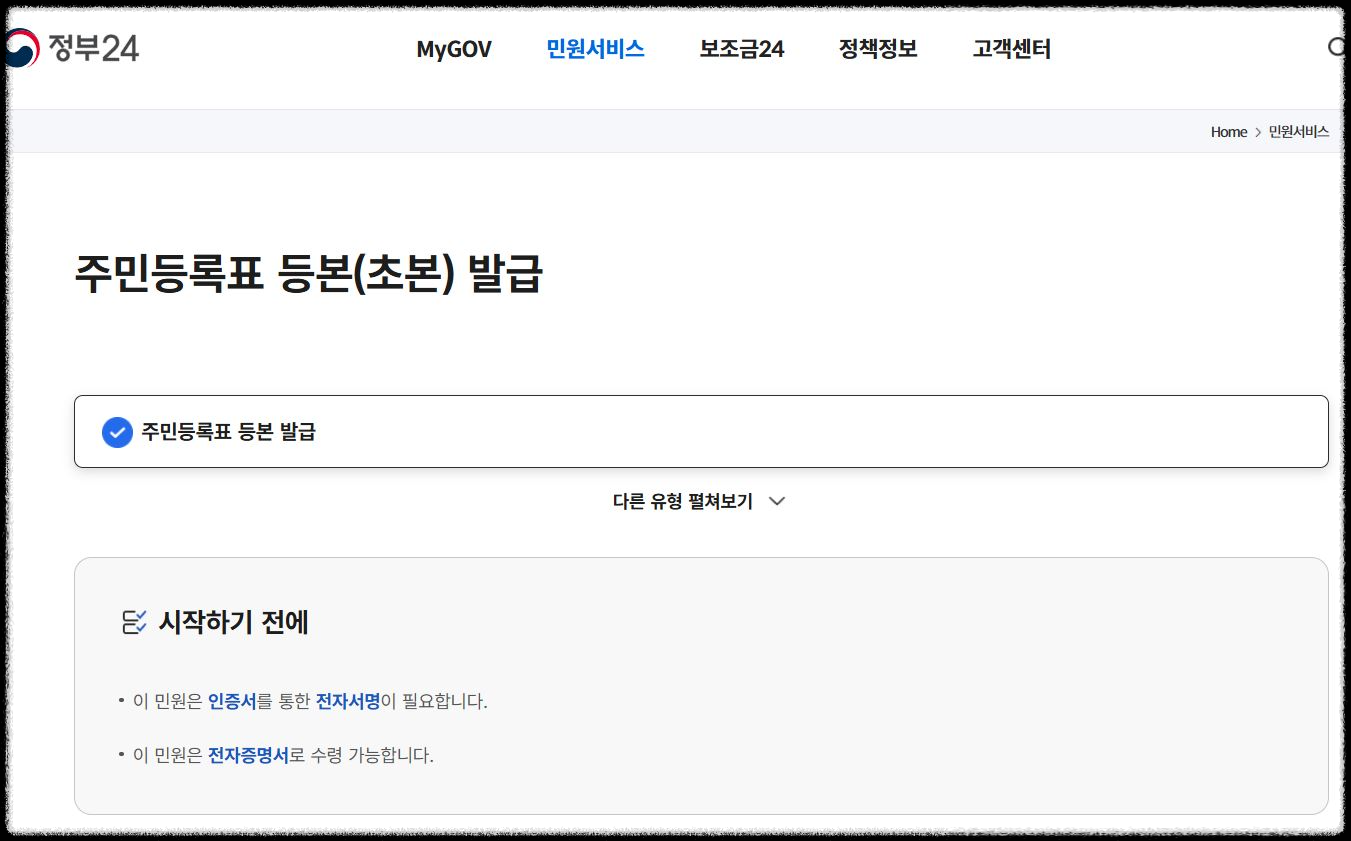Open the MyGOV menu

[x=453, y=48]
